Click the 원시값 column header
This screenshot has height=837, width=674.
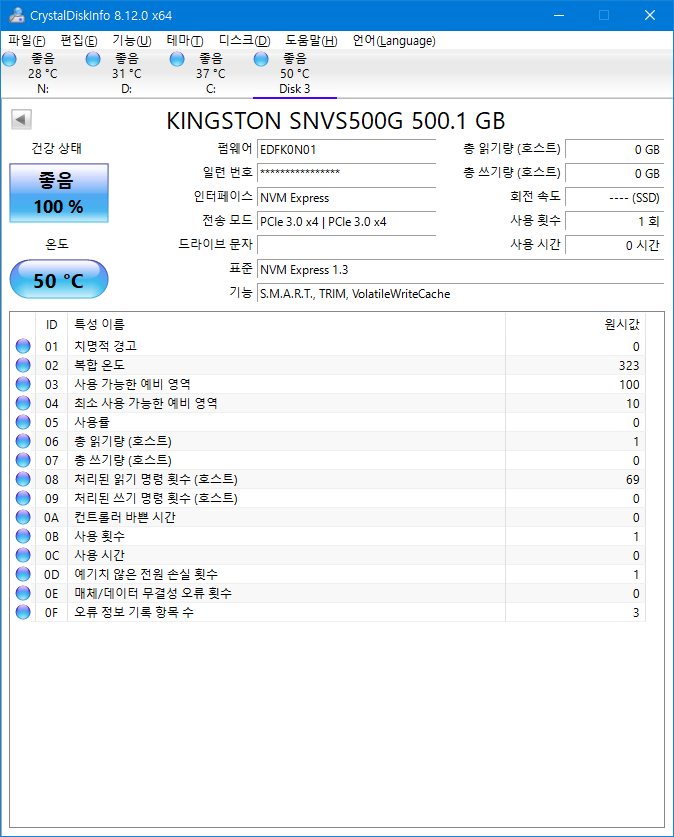575,324
